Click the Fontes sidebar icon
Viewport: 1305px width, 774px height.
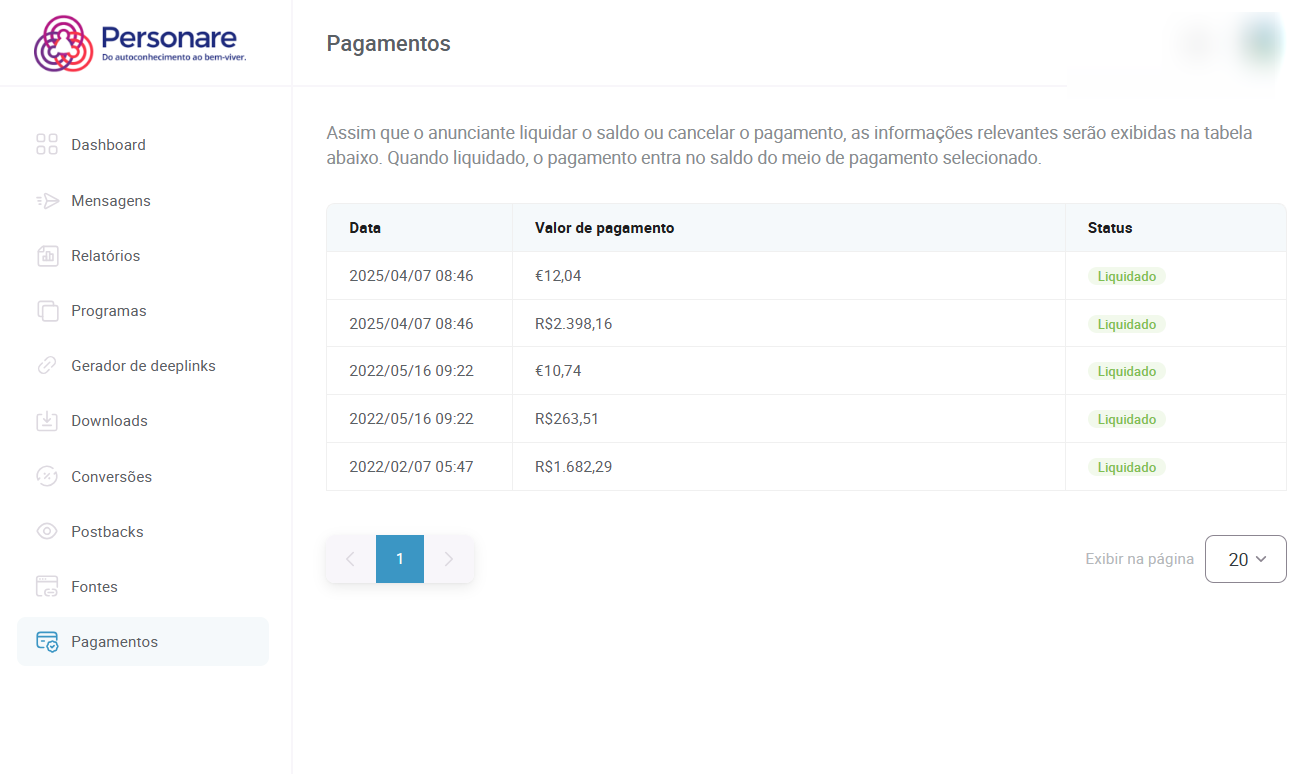tap(47, 587)
